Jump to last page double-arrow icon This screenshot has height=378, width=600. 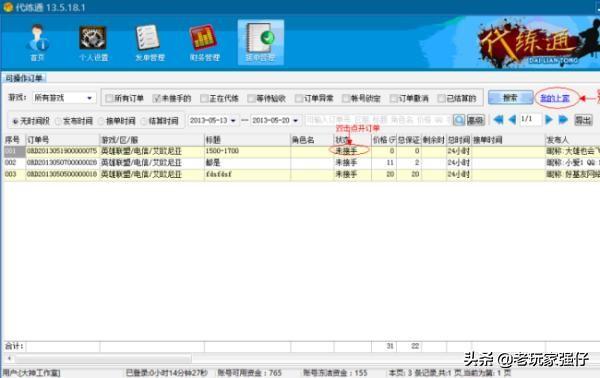563,120
